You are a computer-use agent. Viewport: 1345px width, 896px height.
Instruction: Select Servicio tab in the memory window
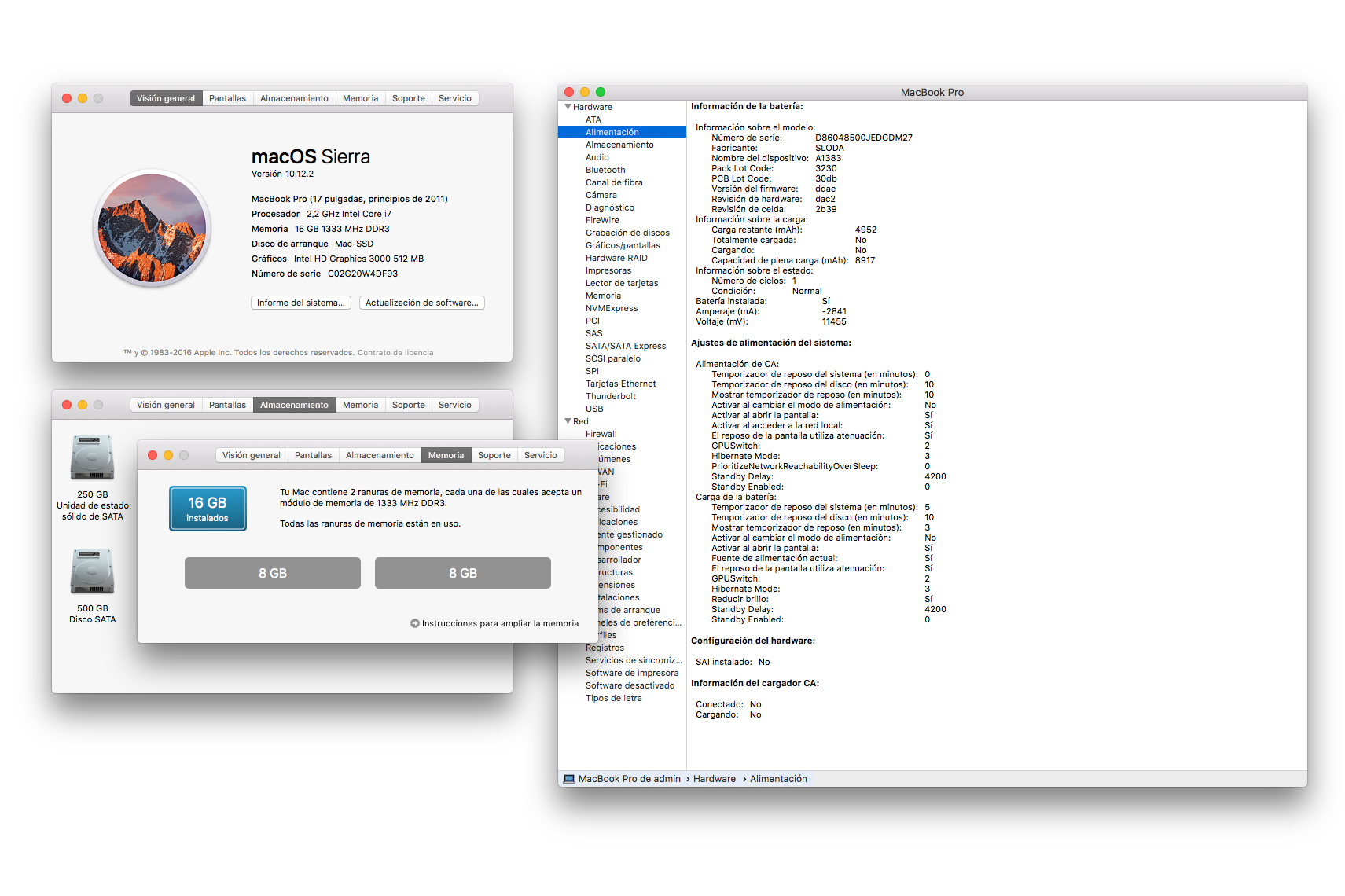[541, 455]
